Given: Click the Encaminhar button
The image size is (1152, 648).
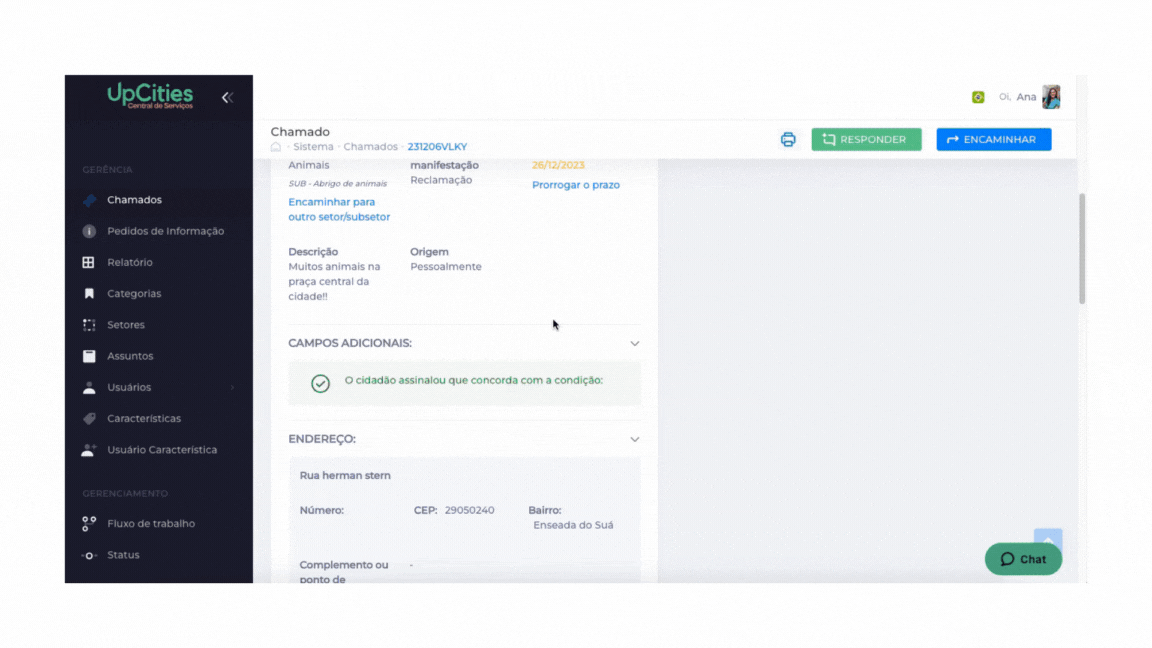Looking at the screenshot, I should (994, 140).
